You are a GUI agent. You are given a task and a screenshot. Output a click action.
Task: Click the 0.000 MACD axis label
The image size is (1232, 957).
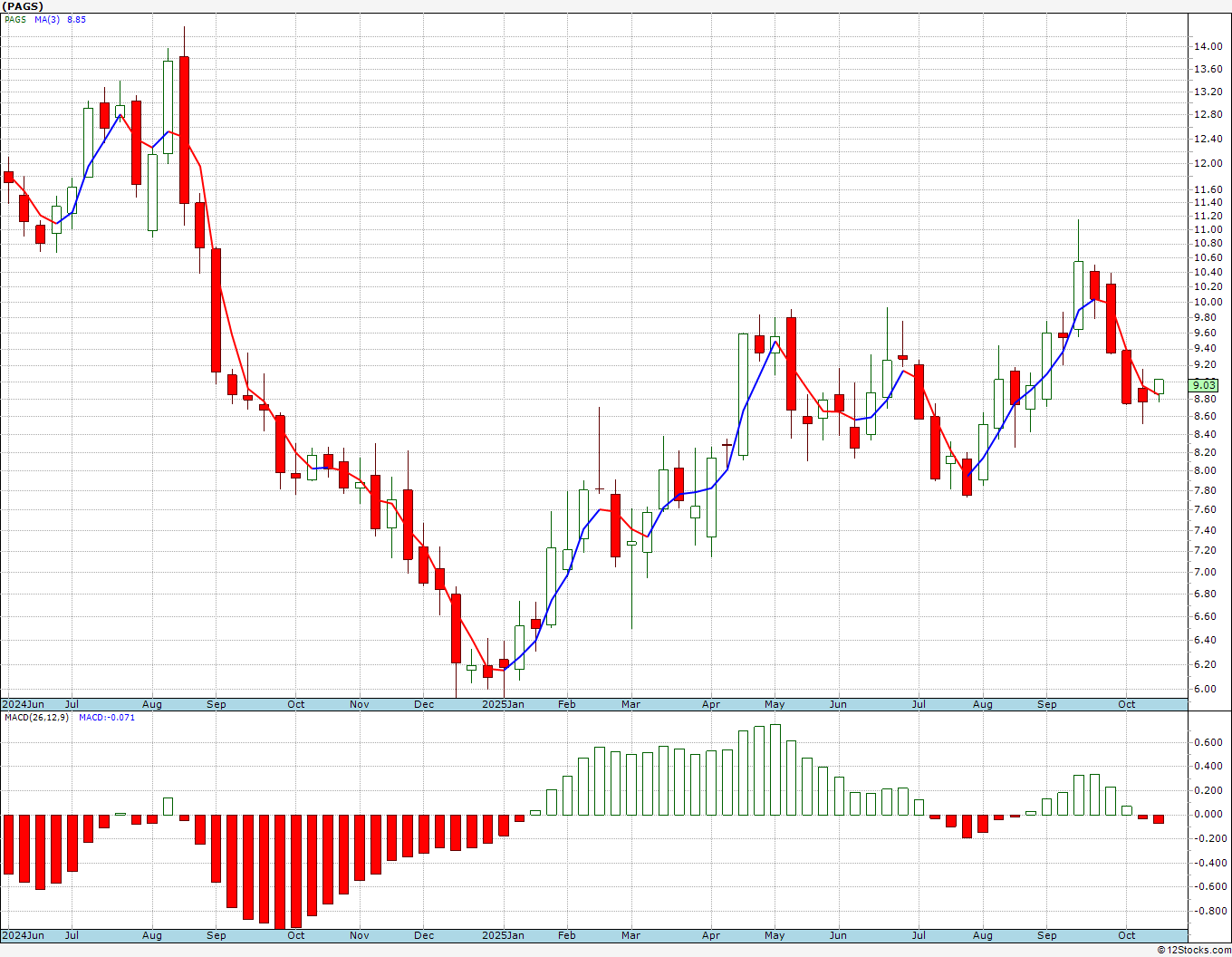[1208, 814]
